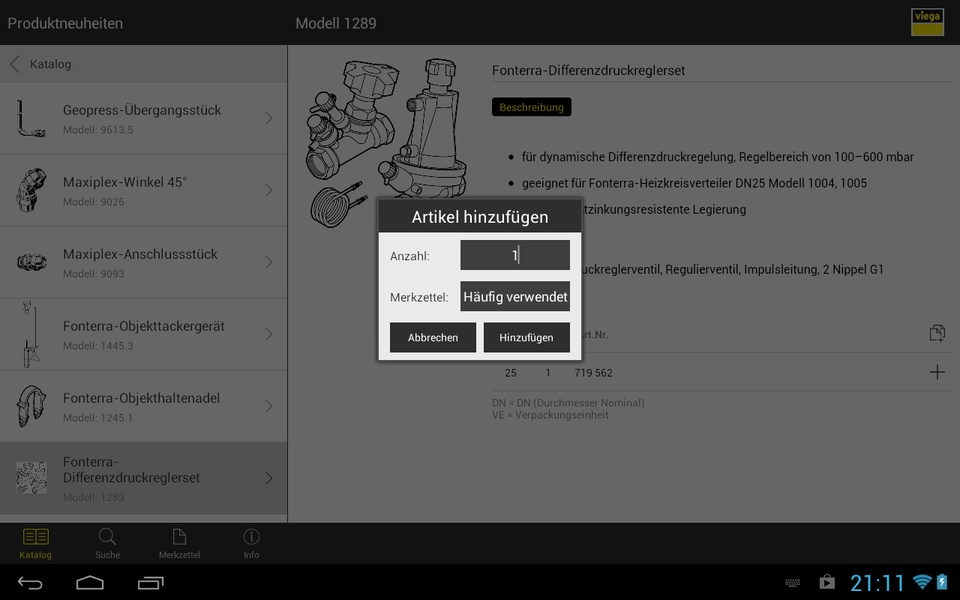The height and width of the screenshot is (600, 960).
Task: Open the Android recent apps button
Action: 151,582
